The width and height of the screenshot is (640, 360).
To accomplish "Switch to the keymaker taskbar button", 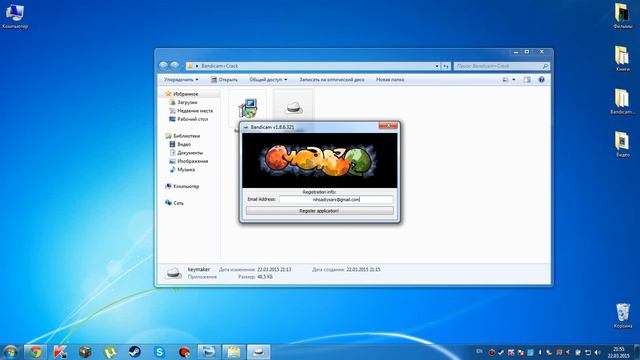I will 258,352.
